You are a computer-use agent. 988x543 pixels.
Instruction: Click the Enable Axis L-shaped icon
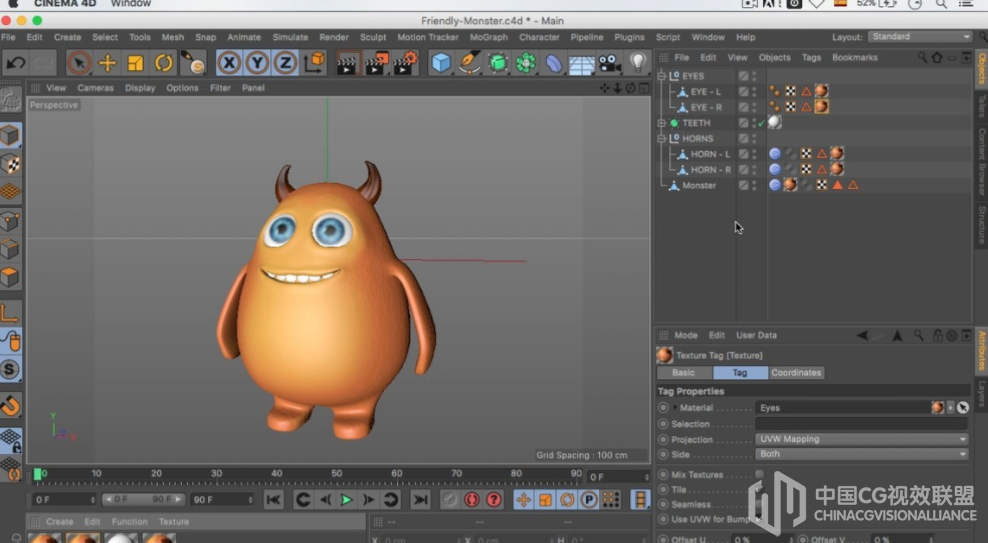(x=9, y=312)
